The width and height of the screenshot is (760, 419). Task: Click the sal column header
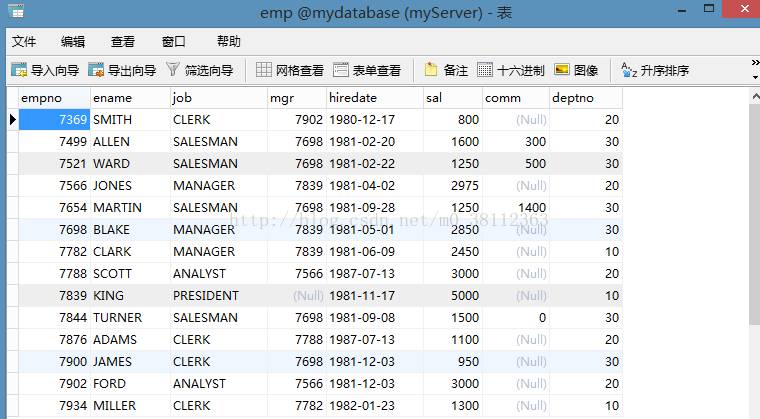point(453,98)
